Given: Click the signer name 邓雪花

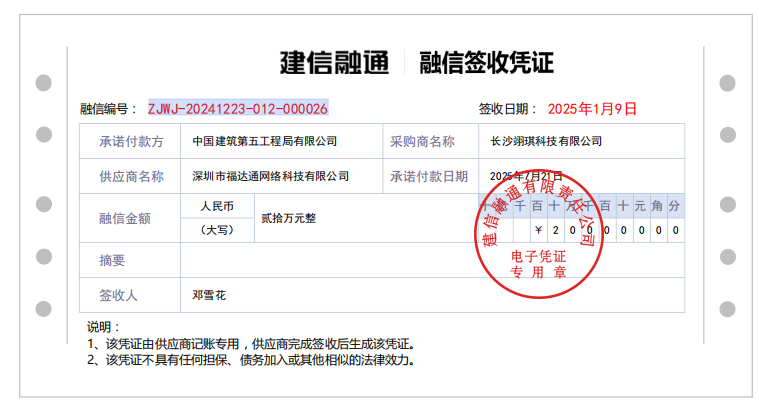Looking at the screenshot, I should point(209,295).
